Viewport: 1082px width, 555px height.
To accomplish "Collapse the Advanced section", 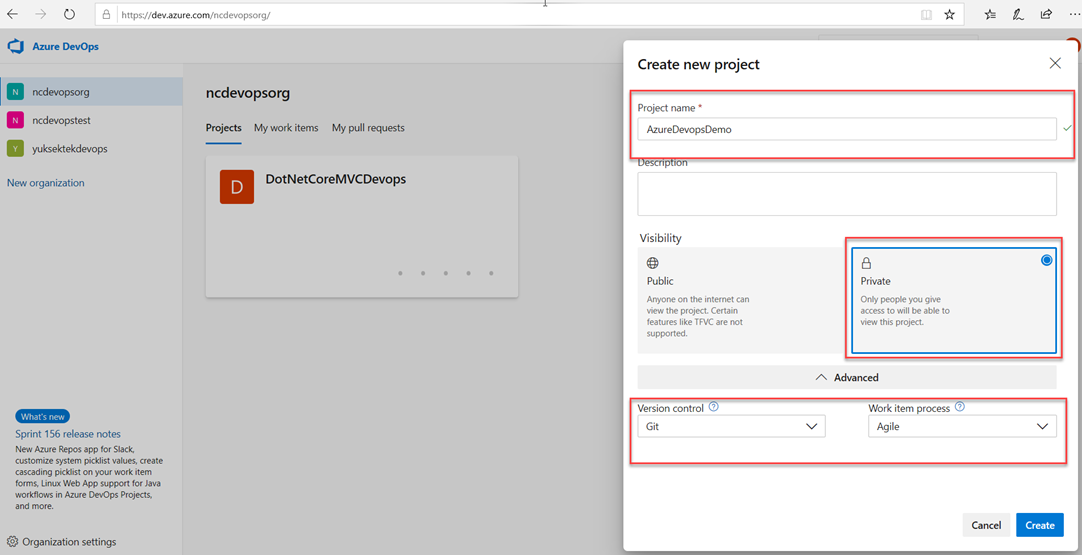I will [x=847, y=378].
